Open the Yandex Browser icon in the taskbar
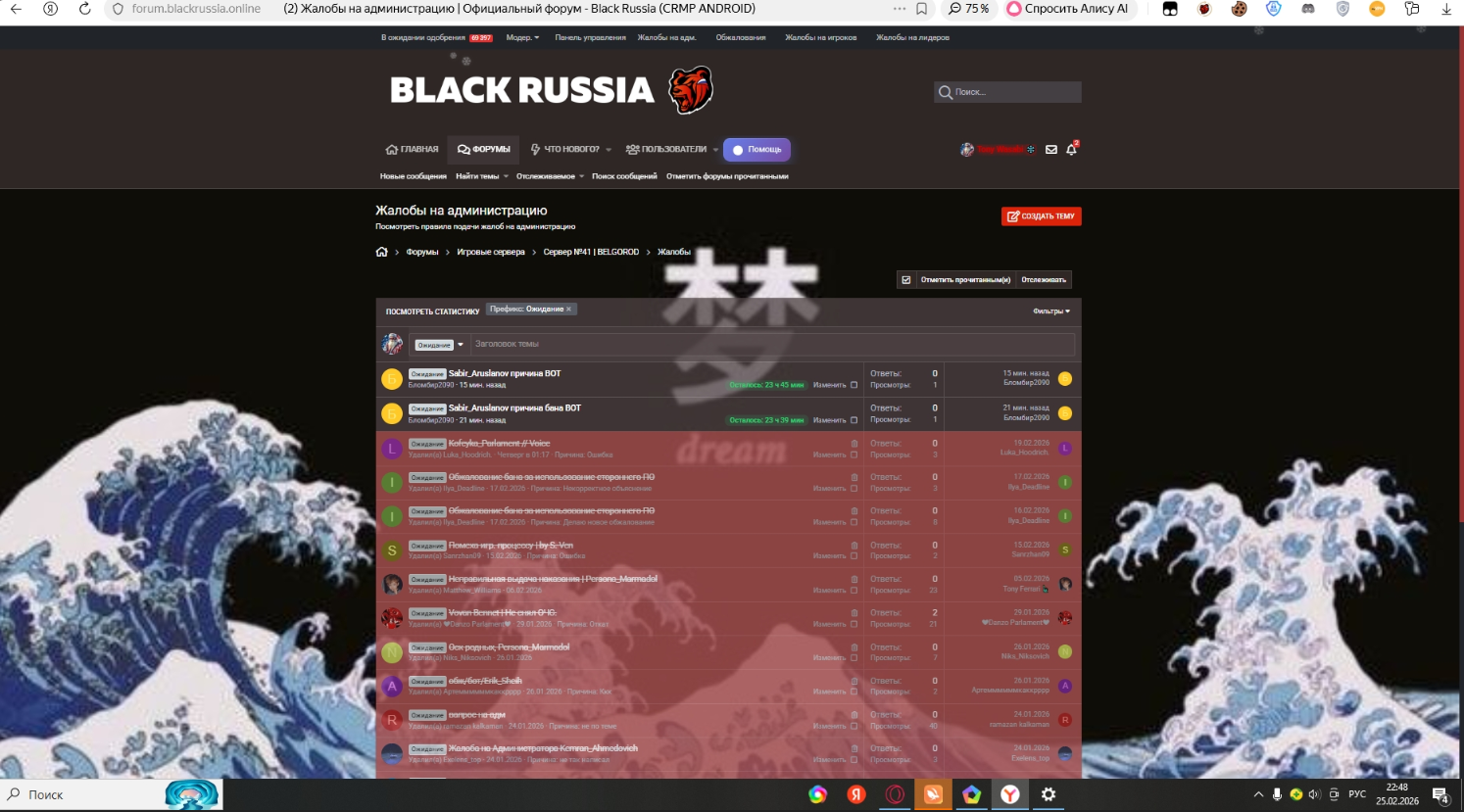 [1010, 794]
